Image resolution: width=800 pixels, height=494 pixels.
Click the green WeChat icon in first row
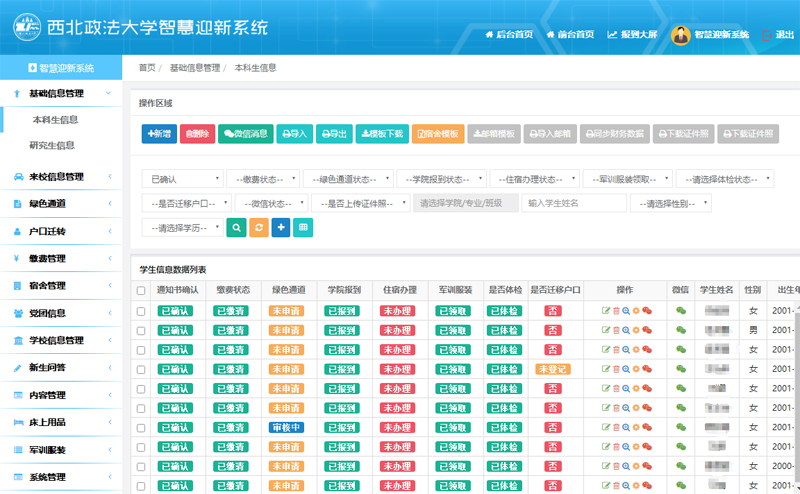pyautogui.click(x=680, y=311)
